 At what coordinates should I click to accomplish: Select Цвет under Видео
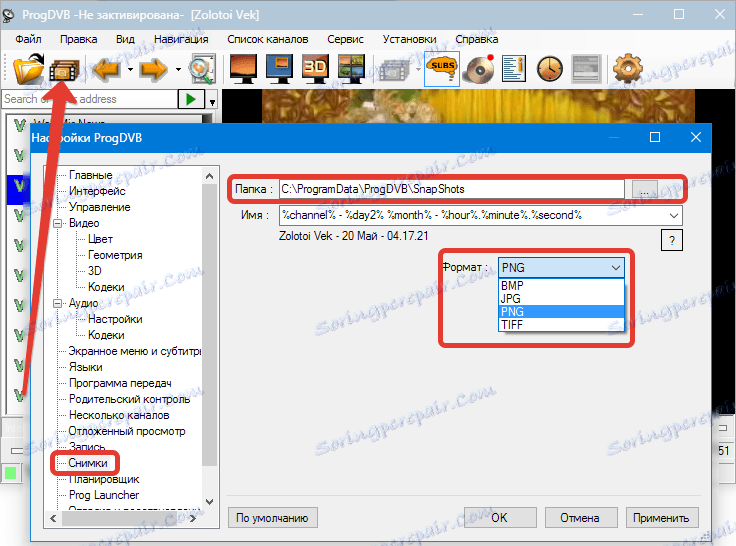pos(100,239)
